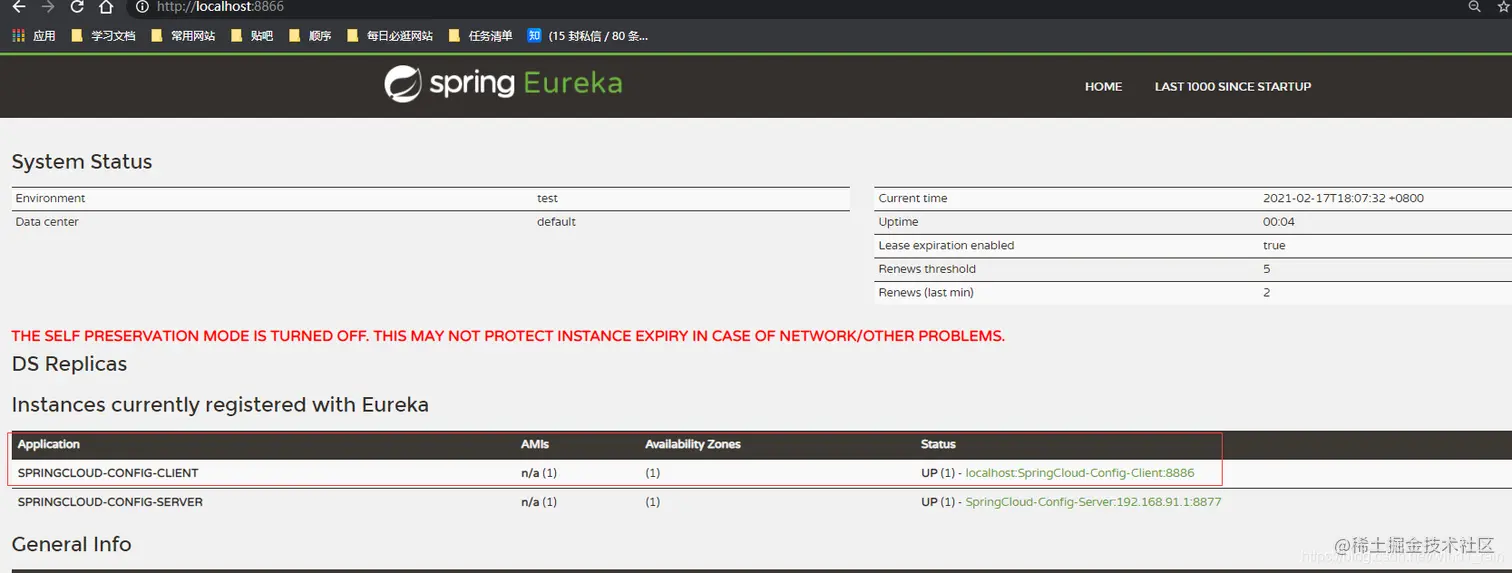Click the DS Replicas heading
The width and height of the screenshot is (1512, 573).
69,364
